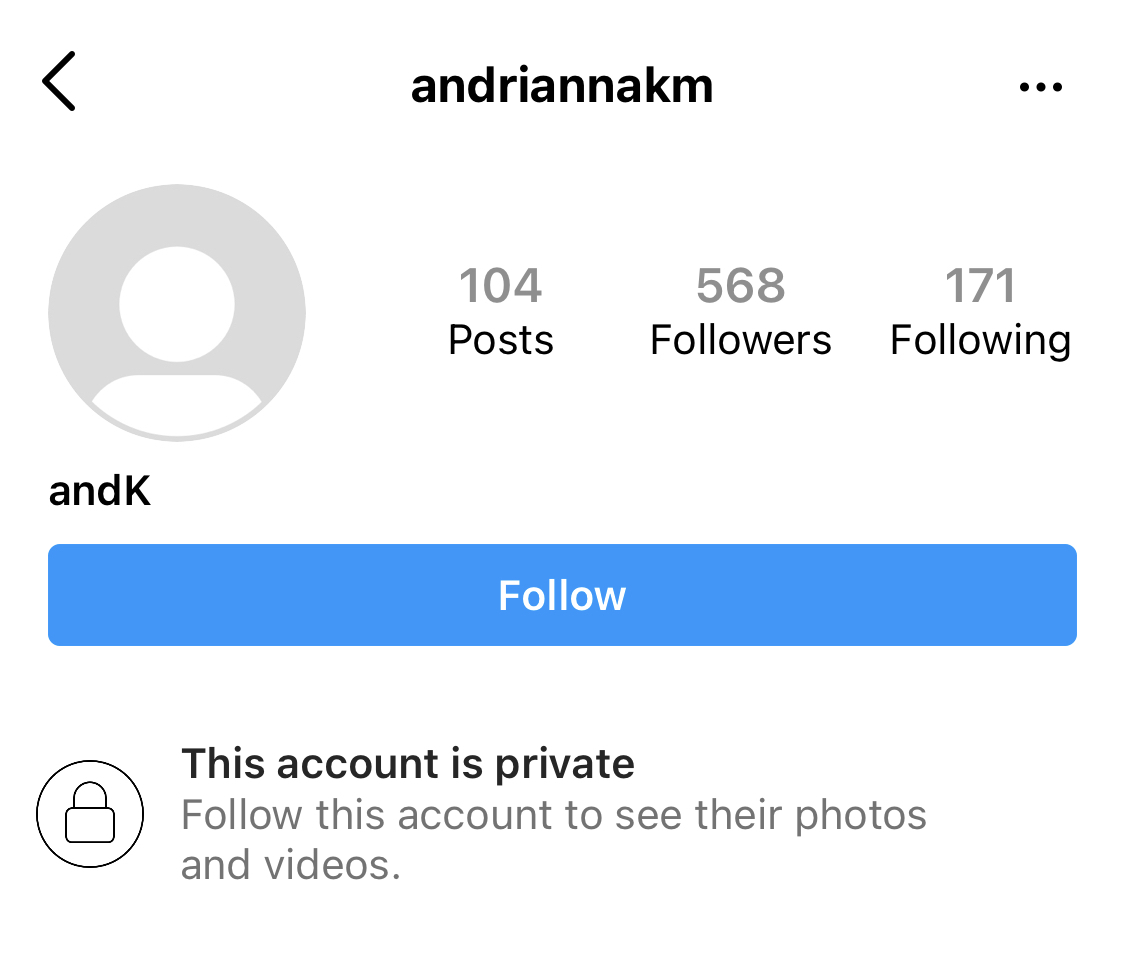
Task: Tap the andK display name
Action: tap(100, 492)
